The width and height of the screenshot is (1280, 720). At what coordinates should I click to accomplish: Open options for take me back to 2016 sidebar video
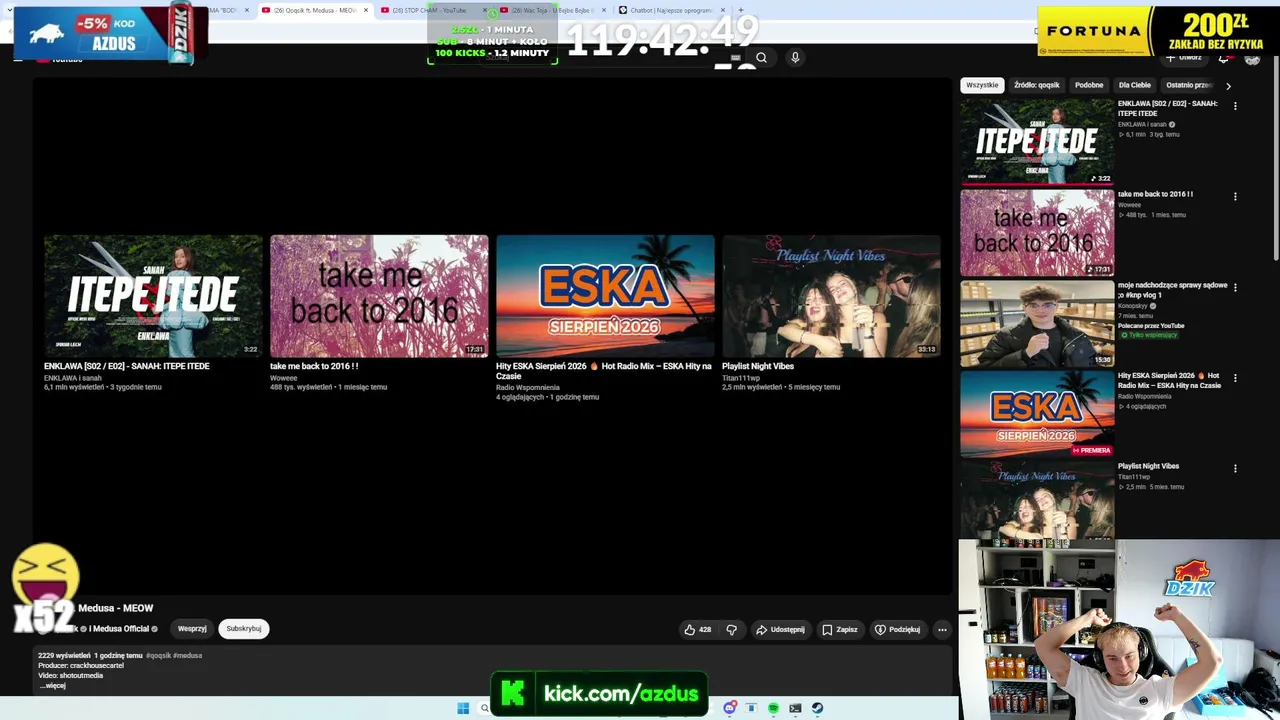(1235, 197)
